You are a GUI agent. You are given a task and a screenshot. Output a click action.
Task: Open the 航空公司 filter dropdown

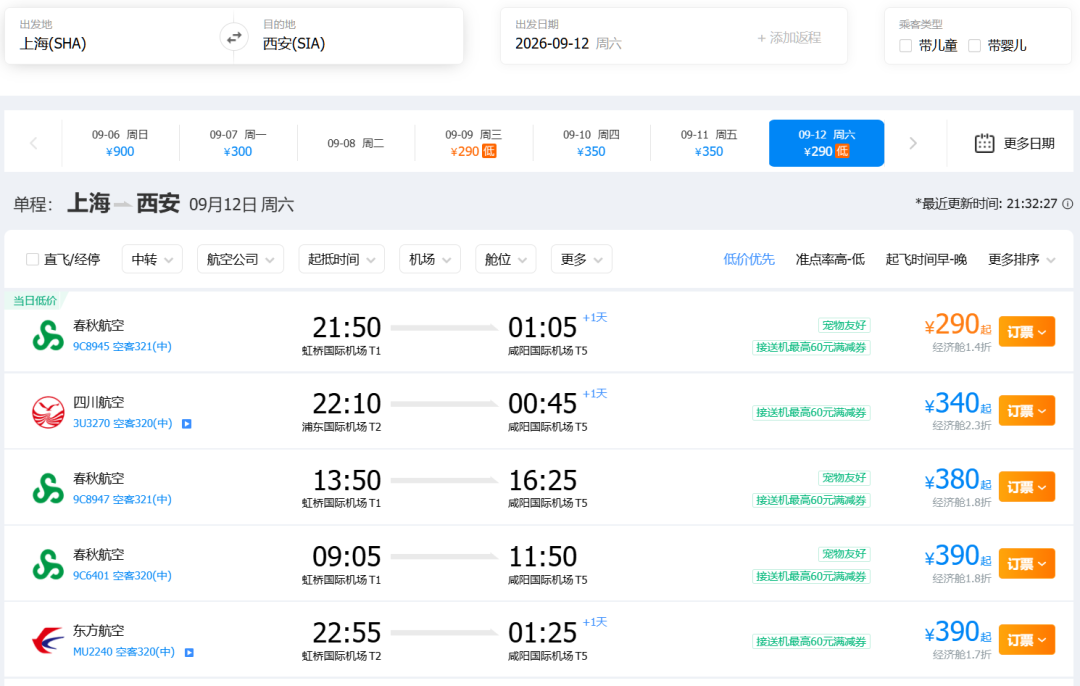(x=240, y=260)
